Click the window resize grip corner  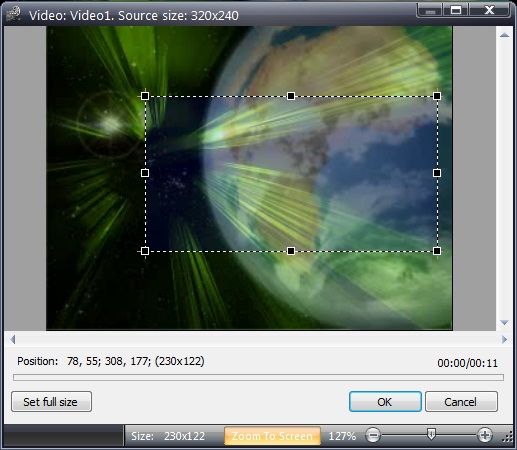(x=508, y=437)
